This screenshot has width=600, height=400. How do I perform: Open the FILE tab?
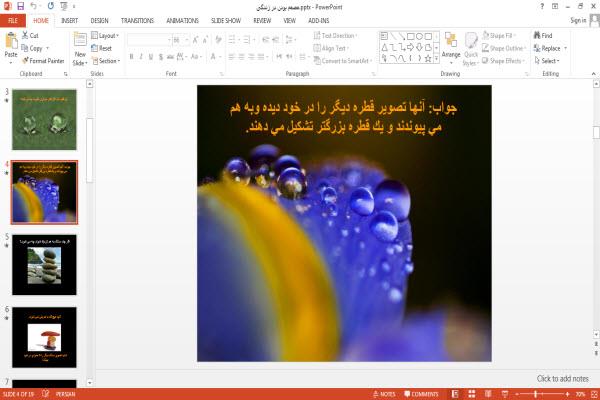(13, 21)
